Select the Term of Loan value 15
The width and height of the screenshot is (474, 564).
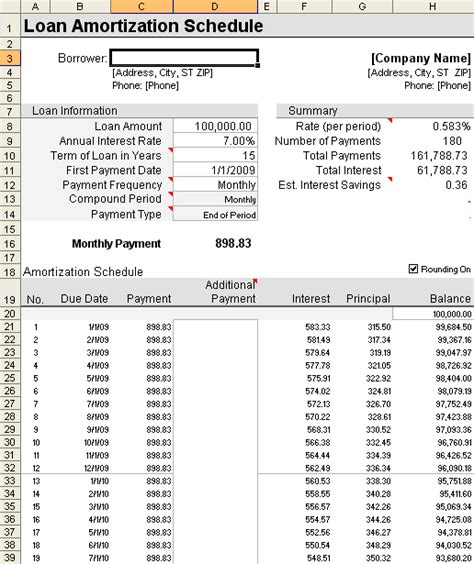[215, 155]
